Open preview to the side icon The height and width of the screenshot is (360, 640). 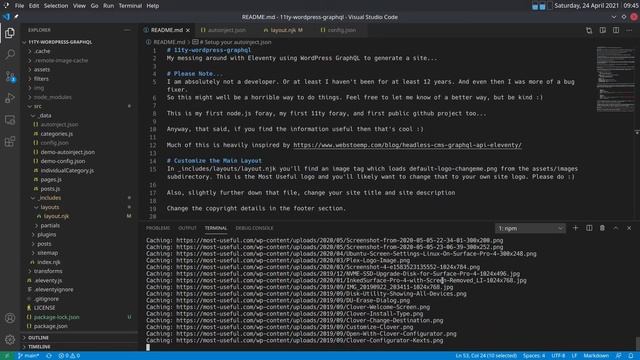pyautogui.click(x=602, y=30)
